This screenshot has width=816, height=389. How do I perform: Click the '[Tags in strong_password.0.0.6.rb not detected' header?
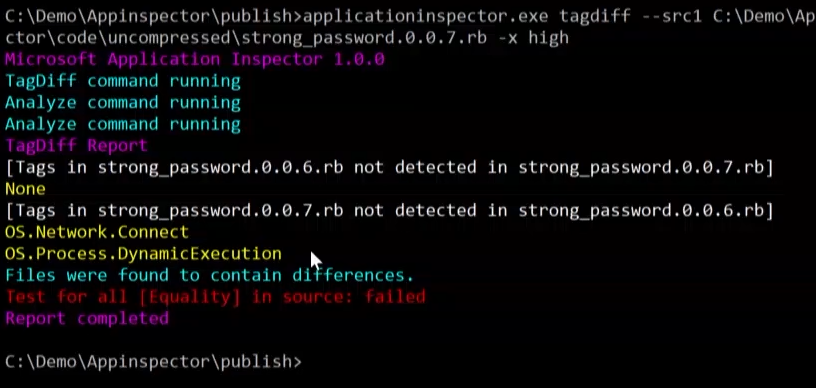tap(240, 167)
